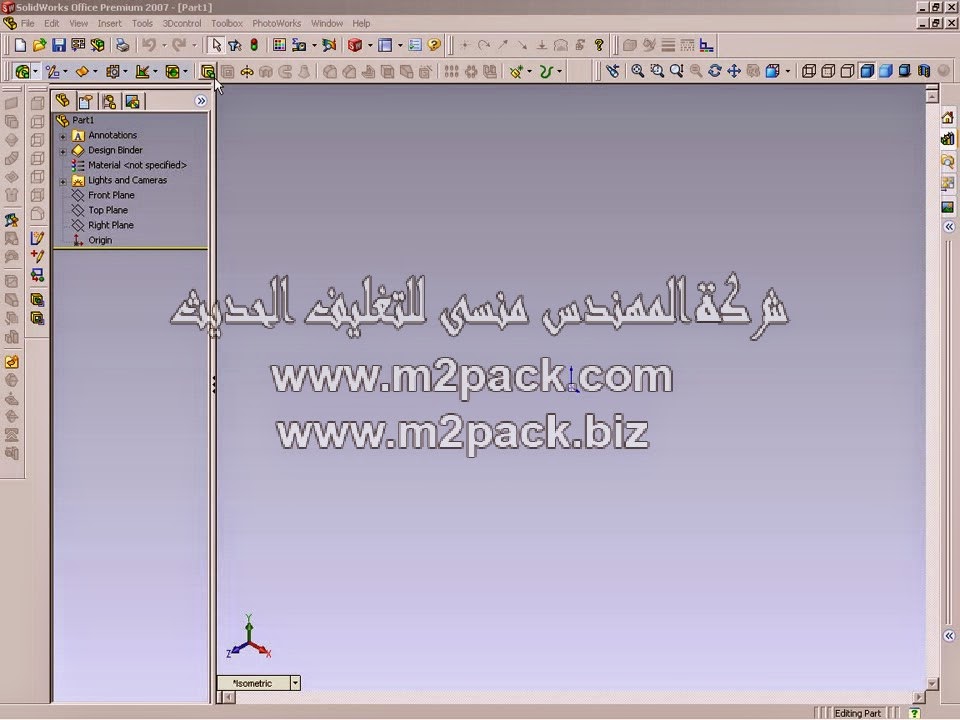960x720 pixels.
Task: Switch to the PropertyManager tab
Action: 86,101
